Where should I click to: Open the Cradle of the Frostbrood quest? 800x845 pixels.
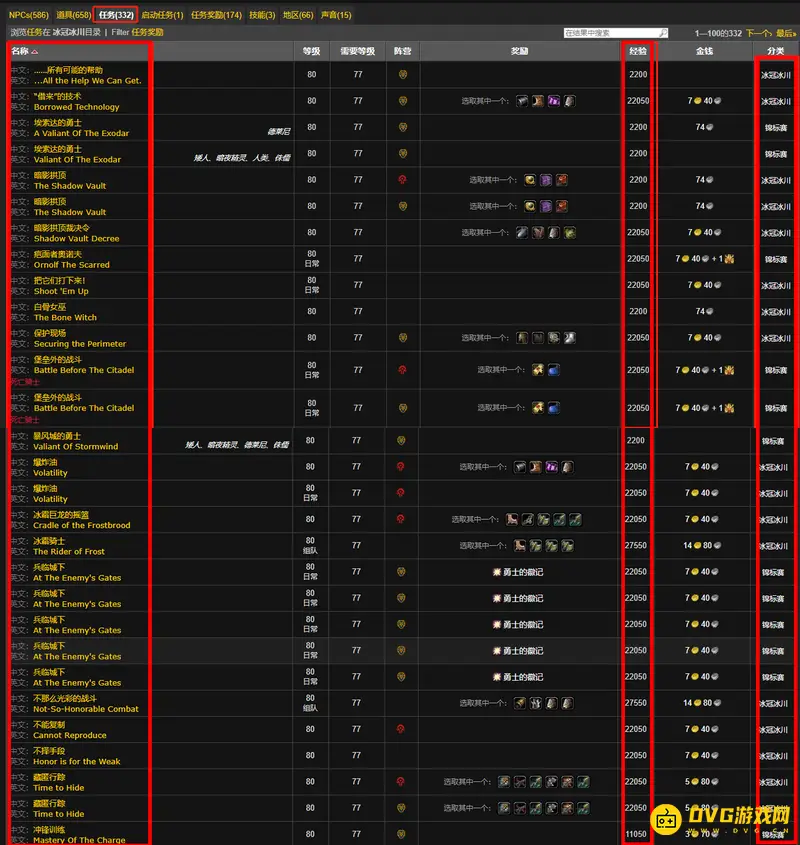tap(81, 525)
